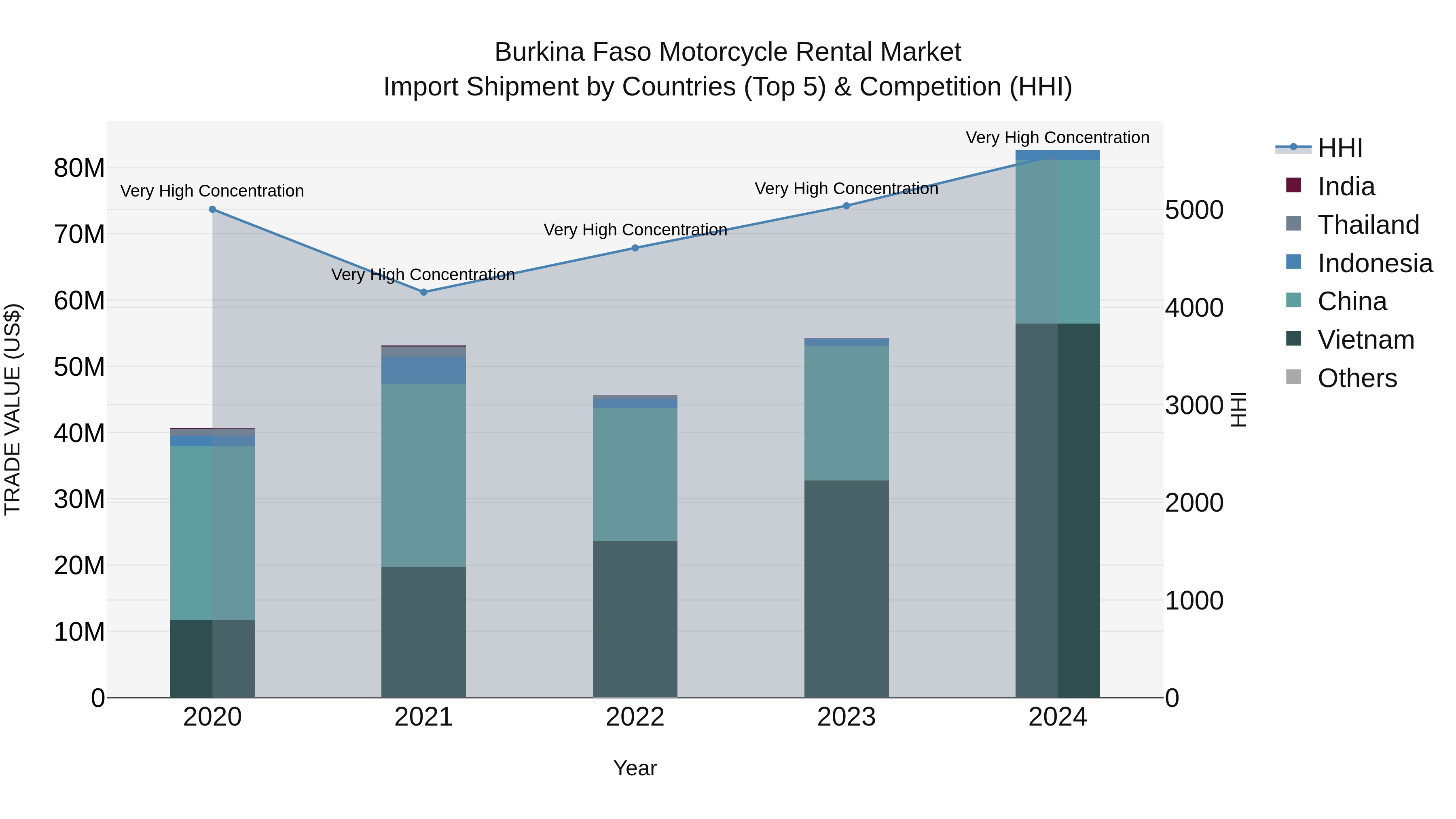Click the Others legend color swatch
The width and height of the screenshot is (1456, 819).
(1293, 377)
